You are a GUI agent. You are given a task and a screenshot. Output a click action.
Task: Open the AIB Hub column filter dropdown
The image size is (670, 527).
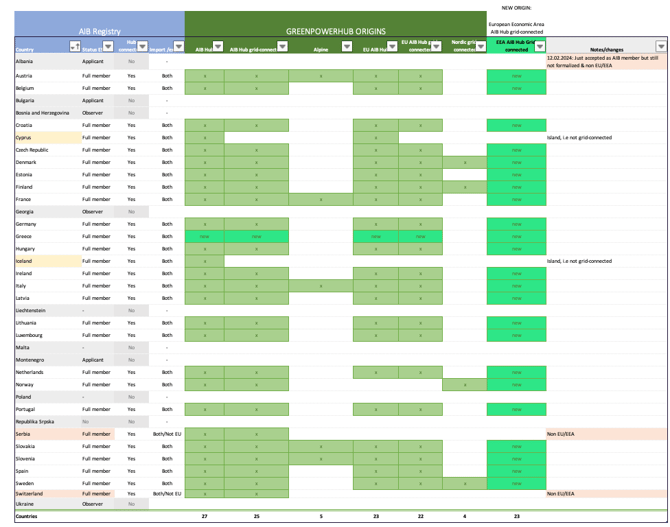click(x=218, y=46)
